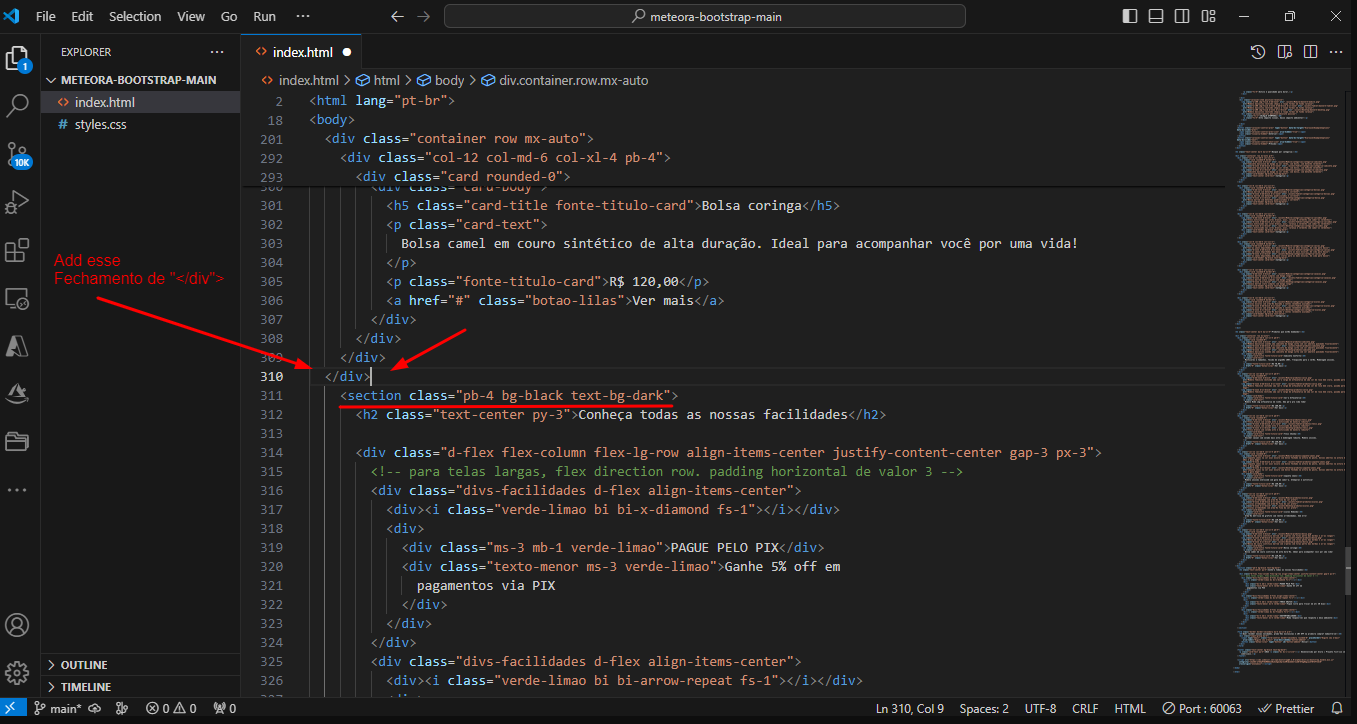Open the Run menu

tap(265, 17)
